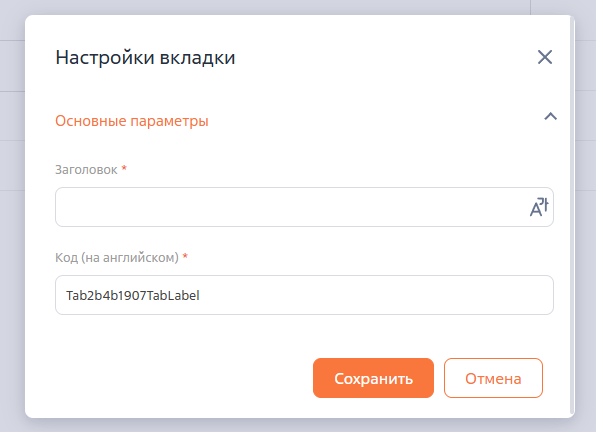This screenshot has height=432, width=596.
Task: Focus the Код (на английском) field
Action: point(304,295)
